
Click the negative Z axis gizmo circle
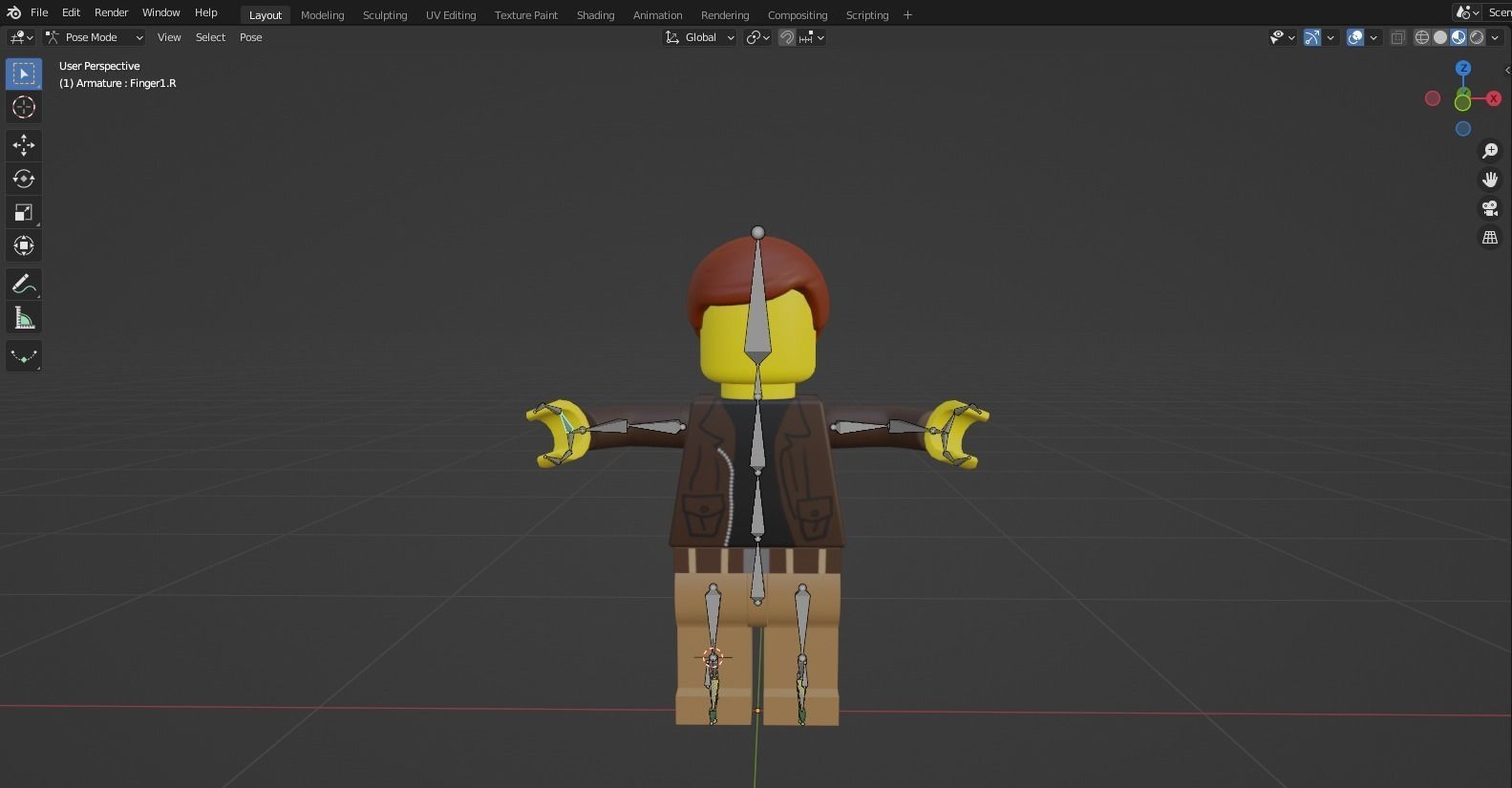[1463, 128]
